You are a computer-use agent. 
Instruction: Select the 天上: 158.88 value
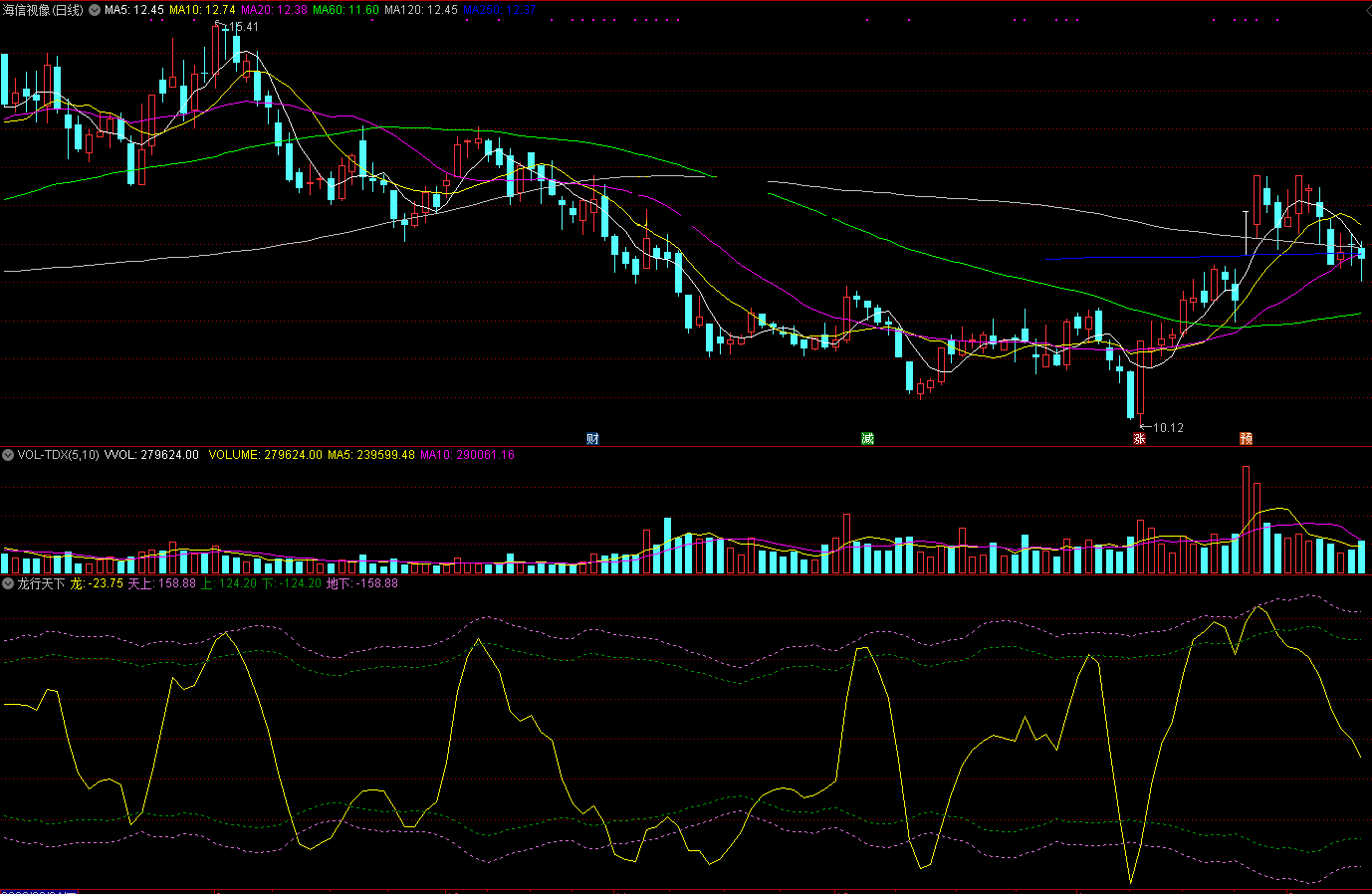[x=162, y=583]
